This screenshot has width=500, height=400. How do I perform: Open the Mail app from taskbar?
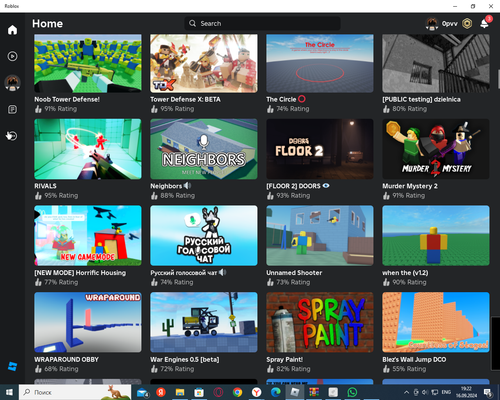click(x=143, y=392)
